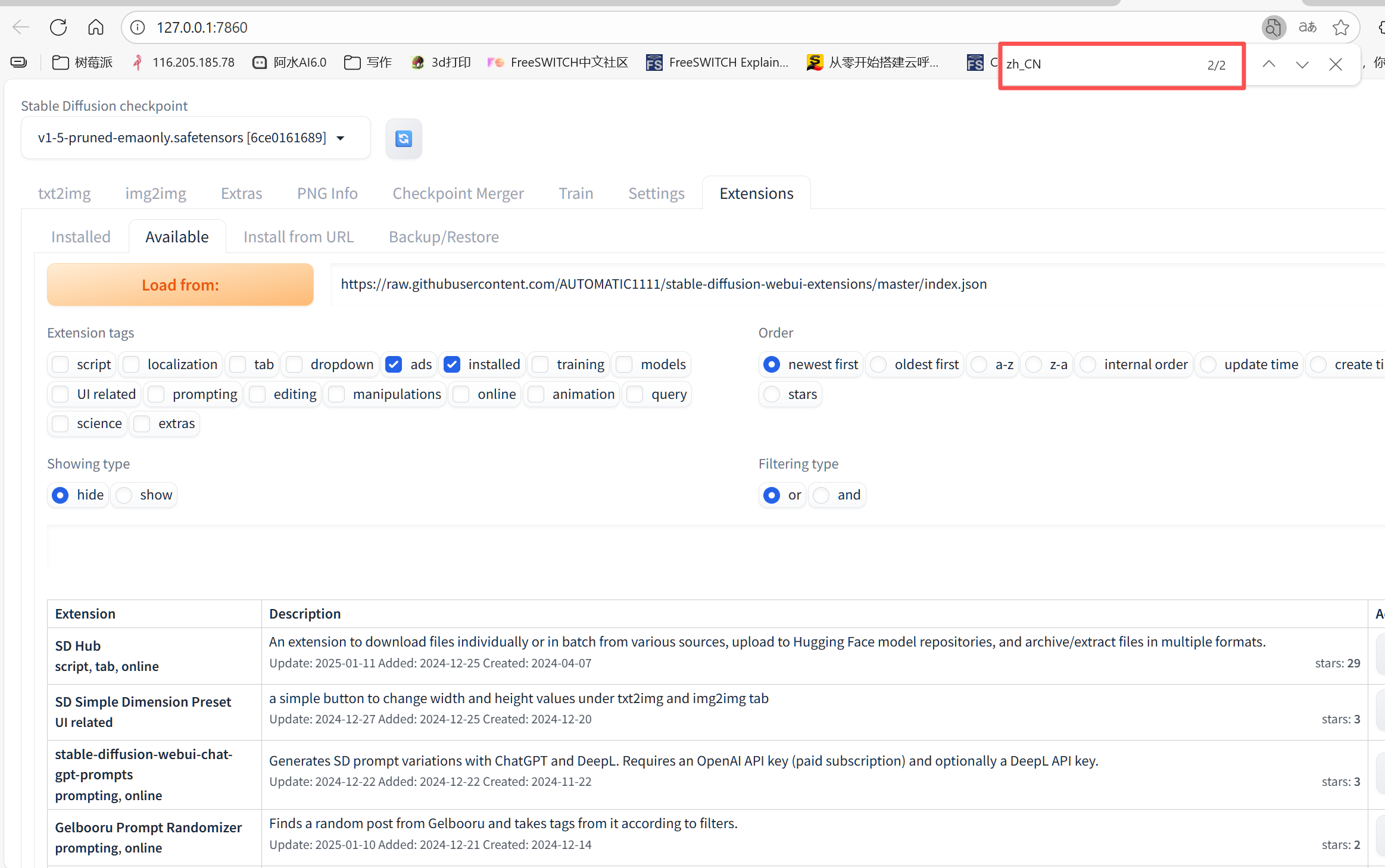
Task: Open the Settings tab
Action: [x=656, y=193]
